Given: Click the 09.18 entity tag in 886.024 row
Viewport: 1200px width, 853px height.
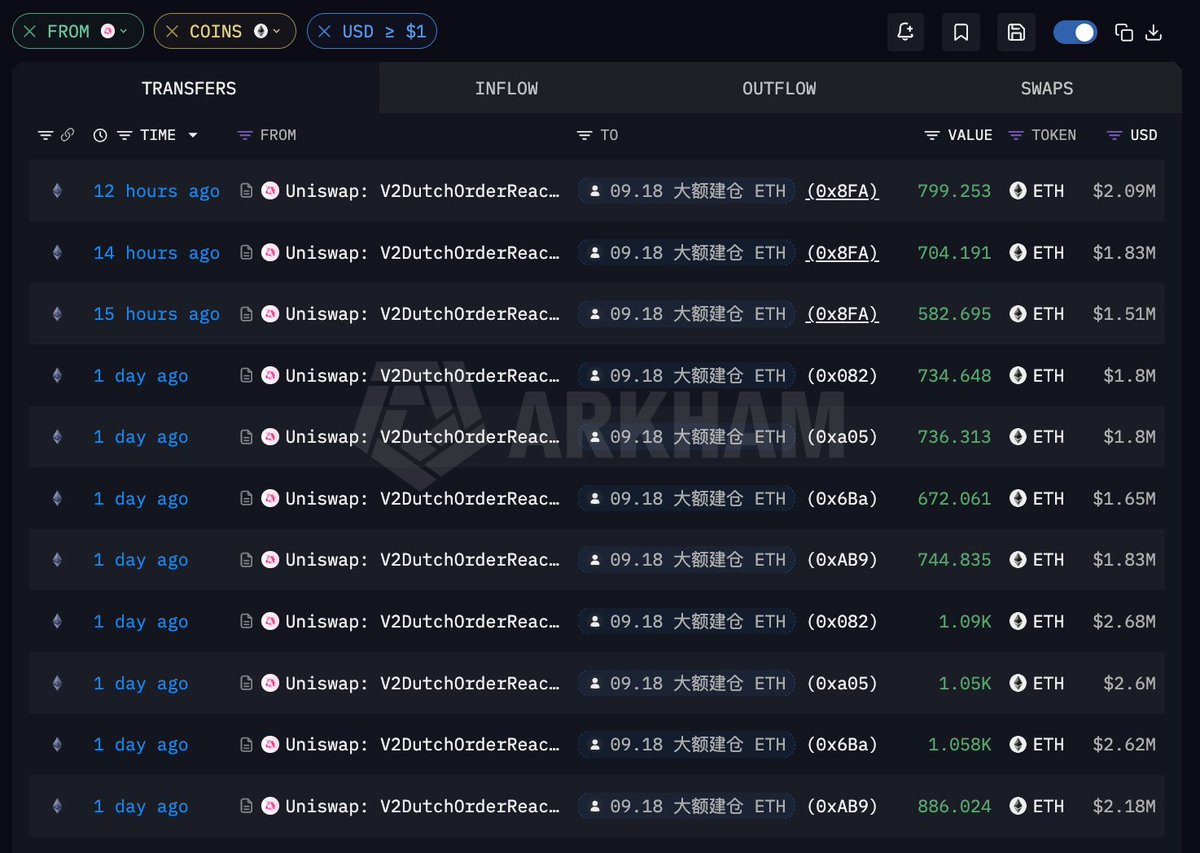Looking at the screenshot, I should tap(686, 807).
